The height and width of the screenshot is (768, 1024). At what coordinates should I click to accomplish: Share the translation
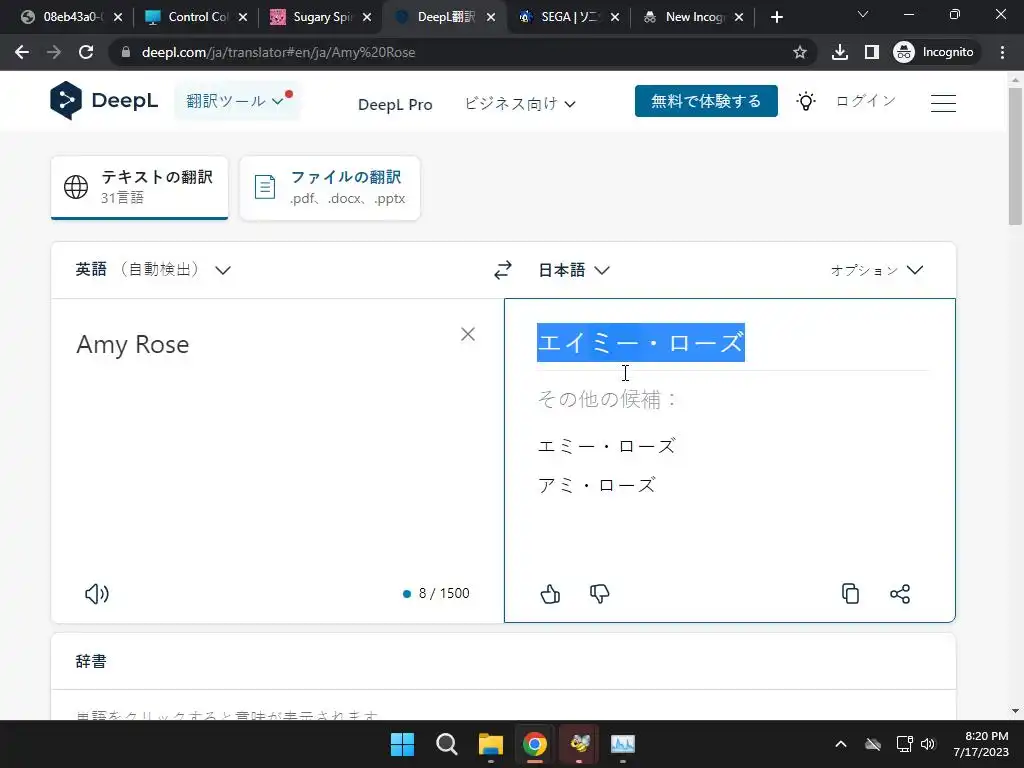(x=900, y=594)
